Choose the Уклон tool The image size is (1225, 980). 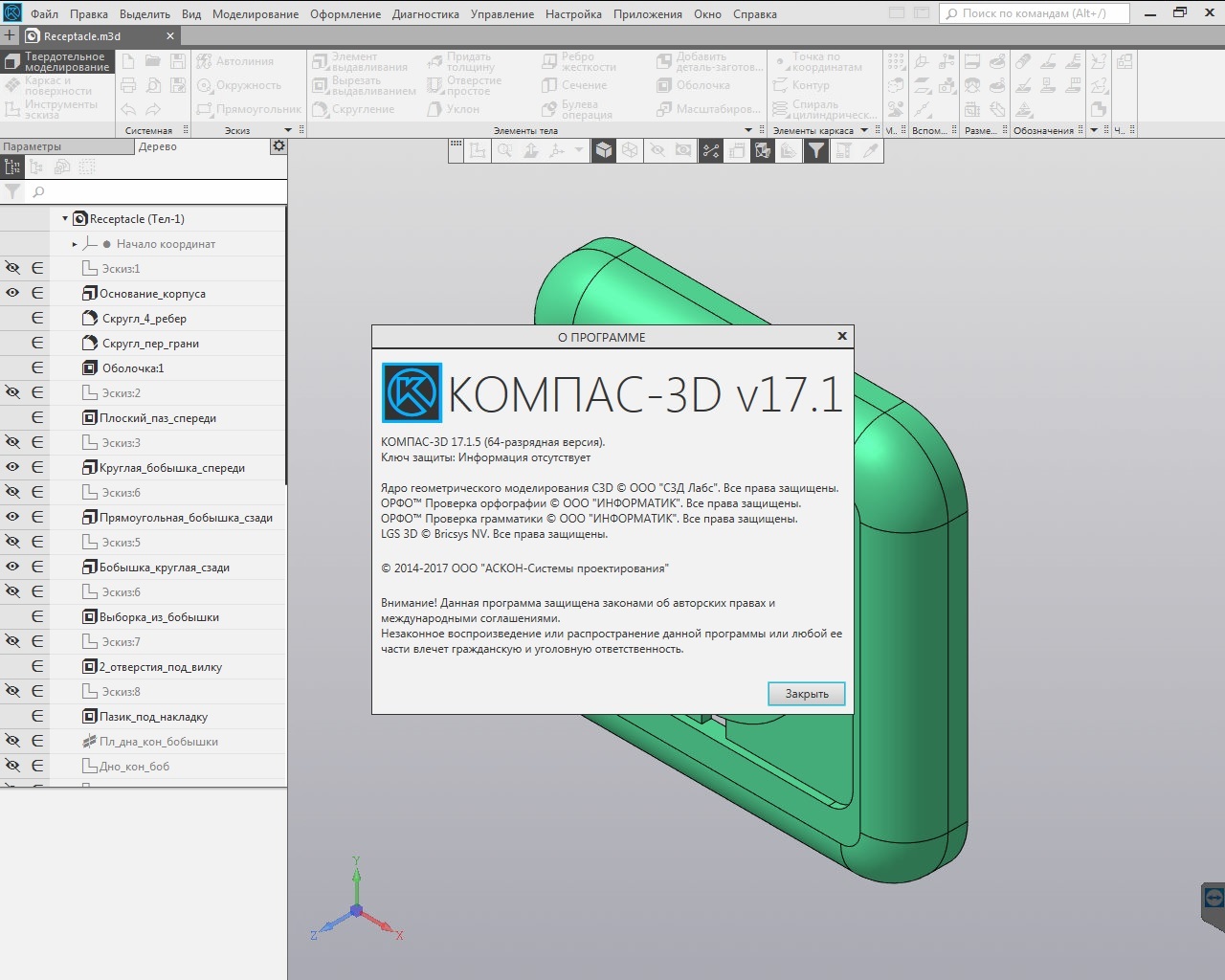tap(454, 109)
